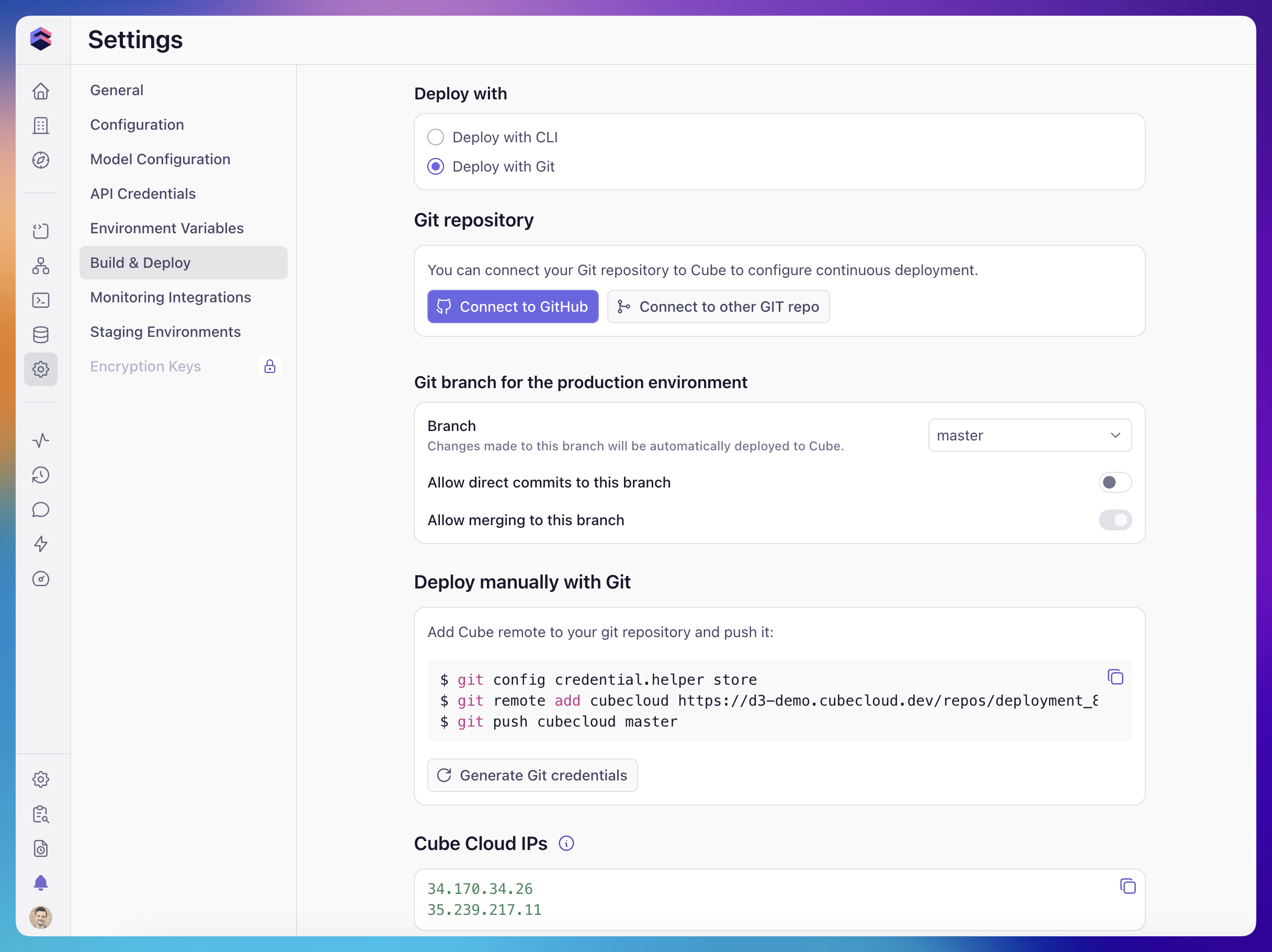Click the Cube logo icon

click(41, 39)
